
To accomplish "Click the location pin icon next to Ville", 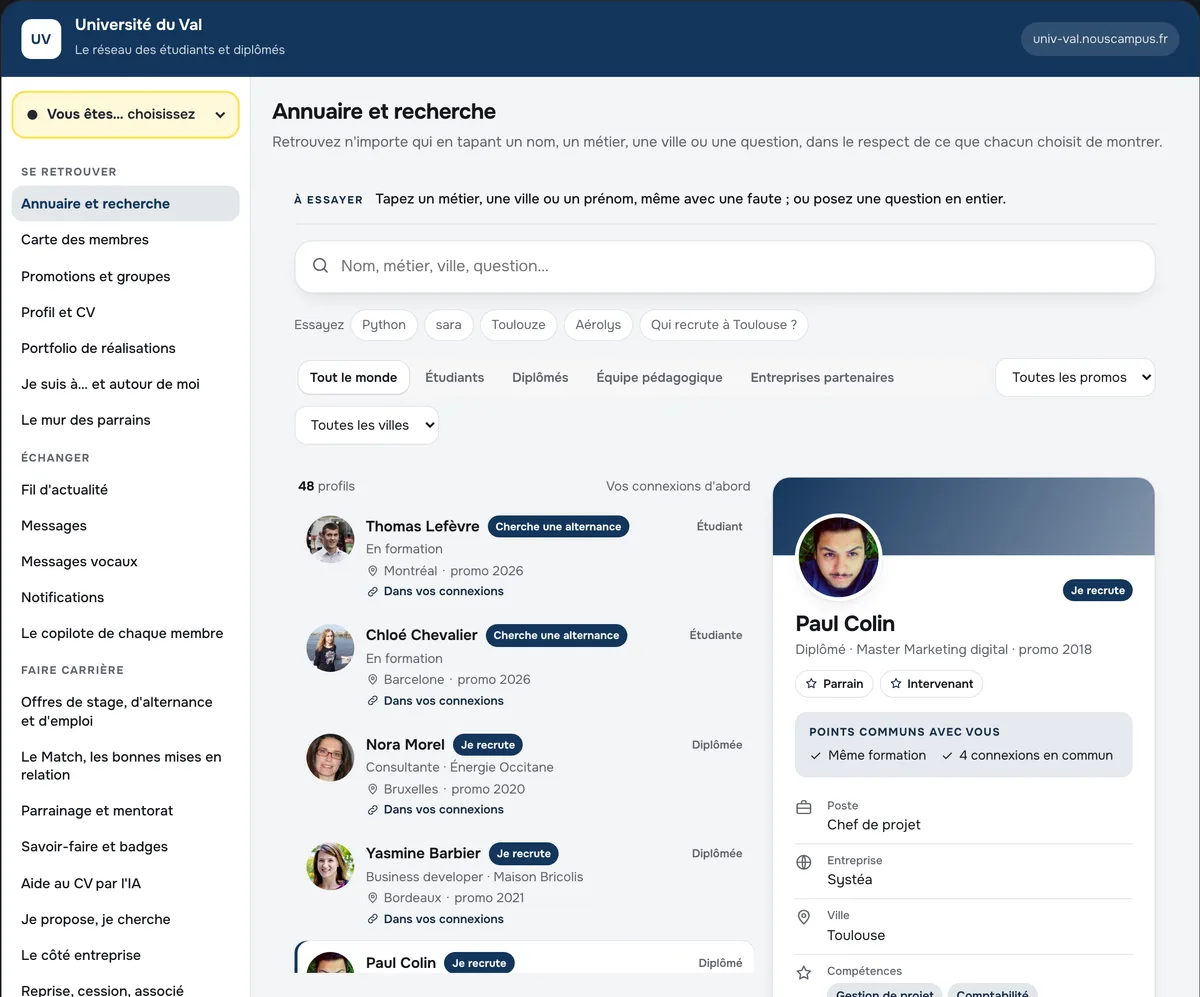I will pyautogui.click(x=803, y=917).
